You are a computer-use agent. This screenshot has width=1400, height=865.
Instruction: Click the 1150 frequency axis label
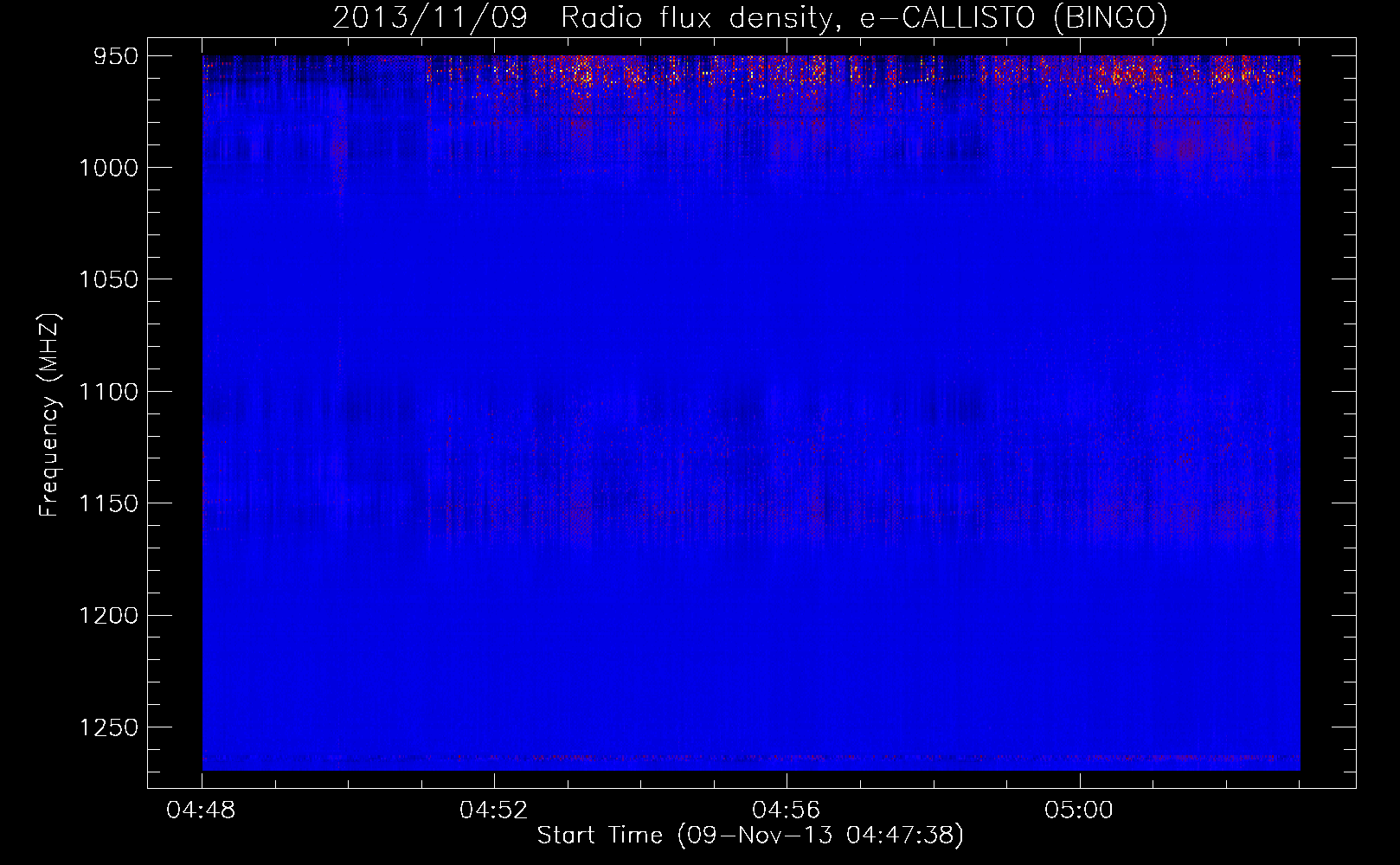pos(108,503)
